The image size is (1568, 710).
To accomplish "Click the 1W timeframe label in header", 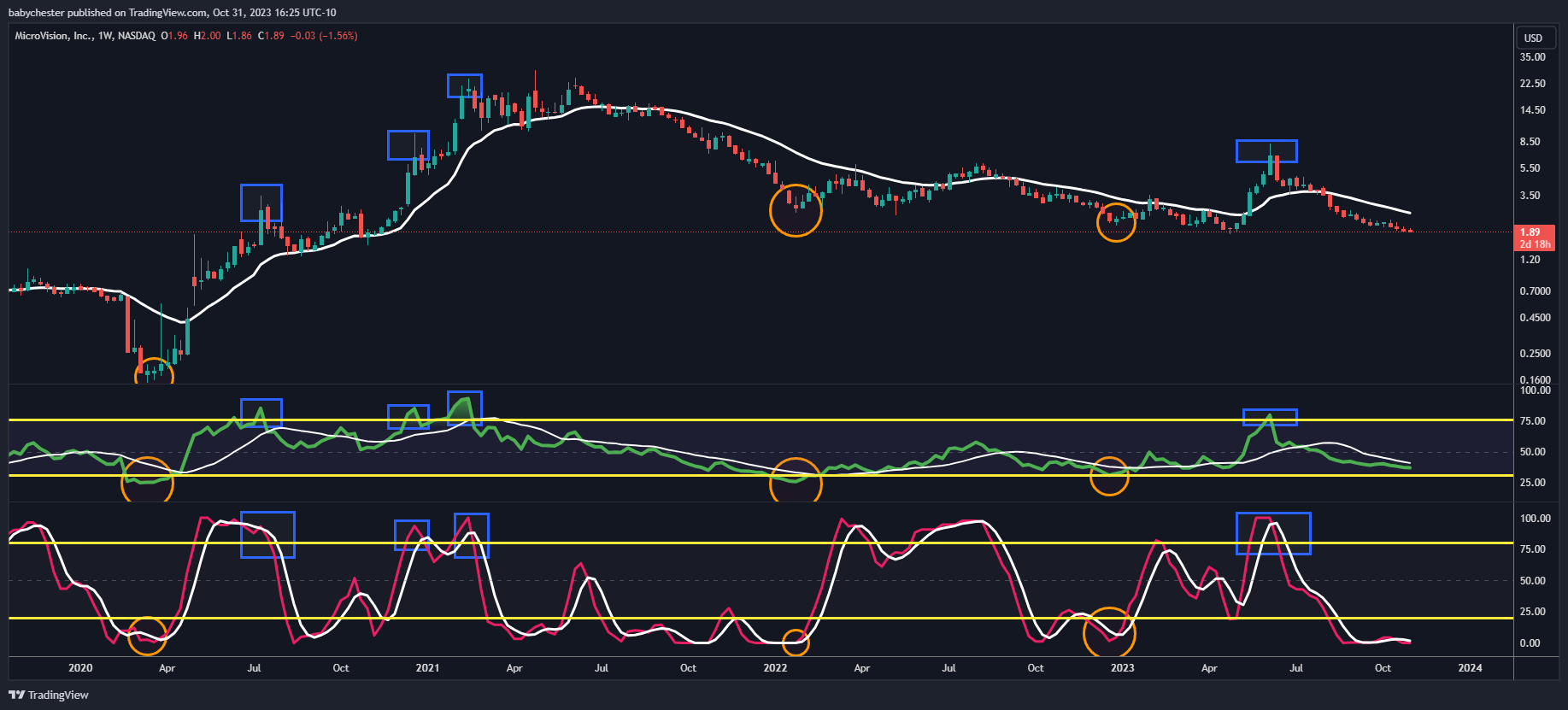I will [x=106, y=36].
